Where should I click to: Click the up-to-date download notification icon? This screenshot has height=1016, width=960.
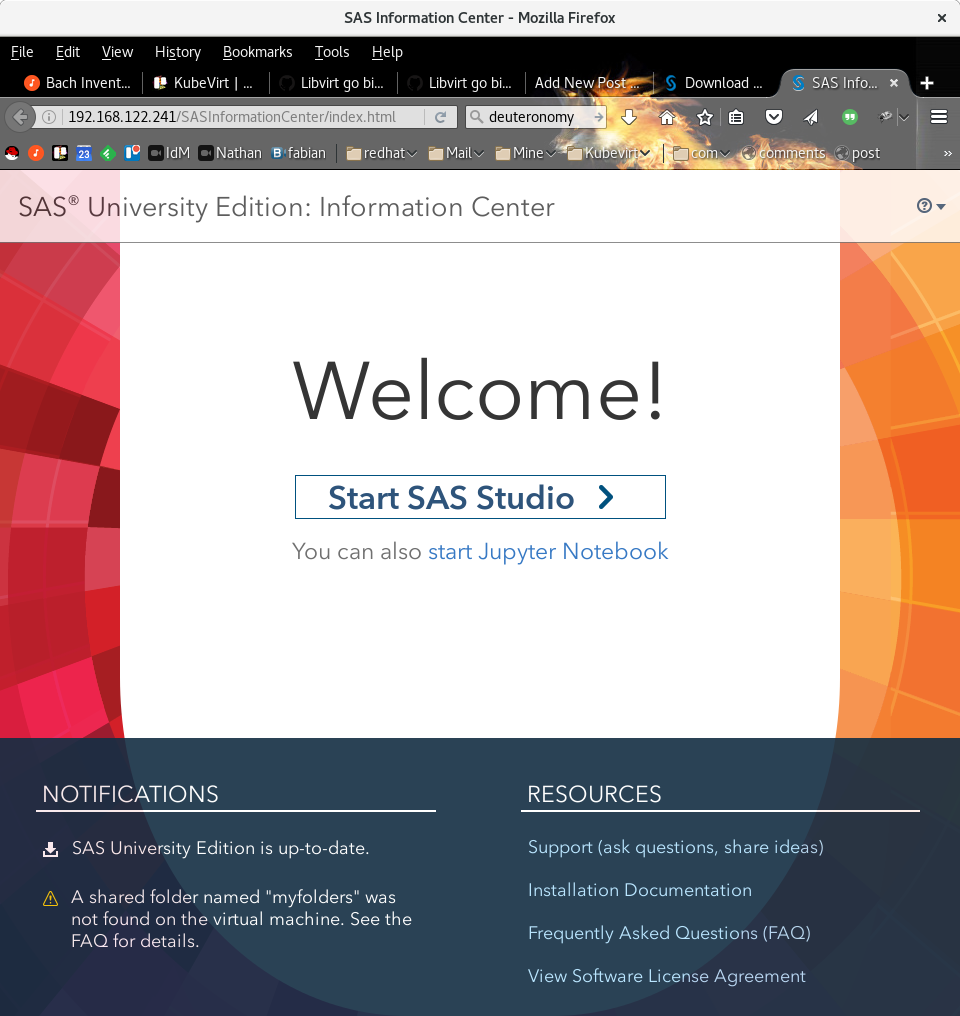(x=51, y=849)
